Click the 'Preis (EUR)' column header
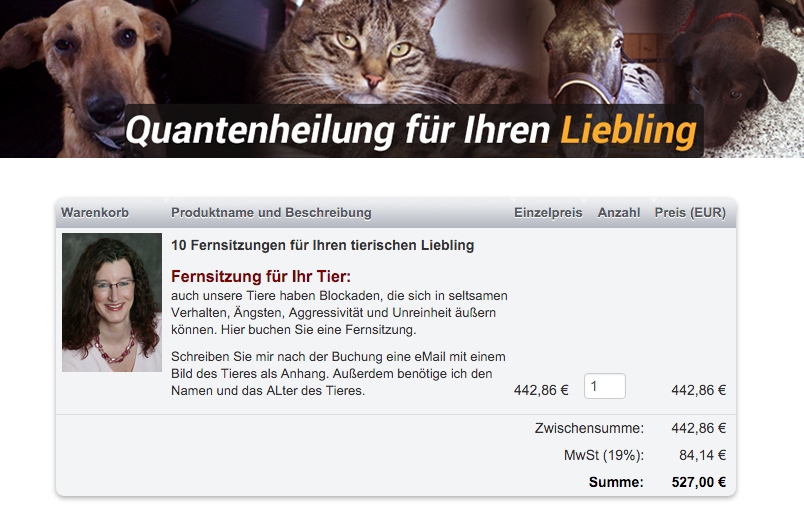 (x=690, y=213)
